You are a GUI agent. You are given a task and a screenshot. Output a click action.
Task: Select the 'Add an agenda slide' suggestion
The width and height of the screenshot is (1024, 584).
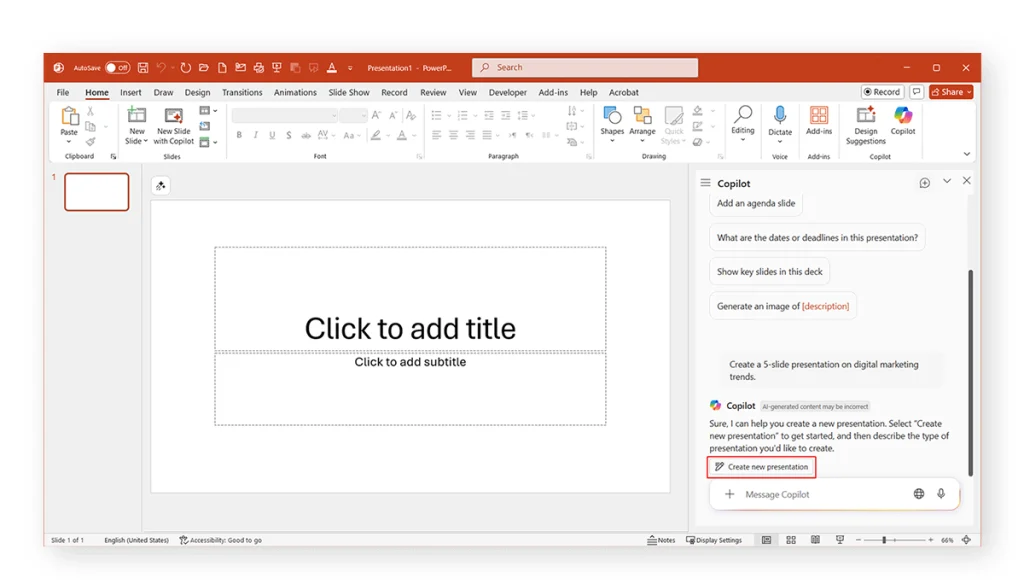tap(756, 203)
